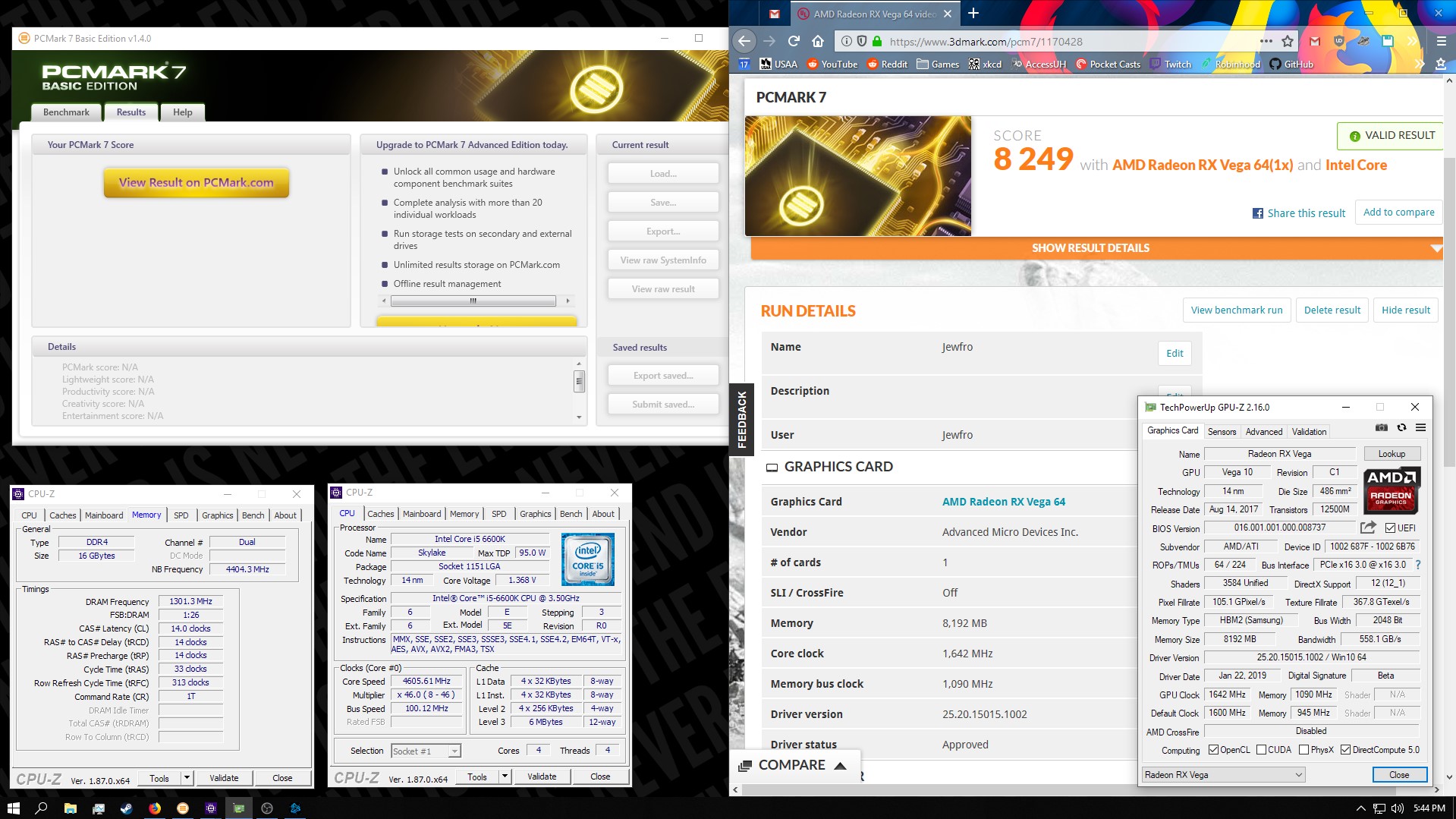
Task: Open the Help tab in PCMark 7
Action: click(x=183, y=112)
